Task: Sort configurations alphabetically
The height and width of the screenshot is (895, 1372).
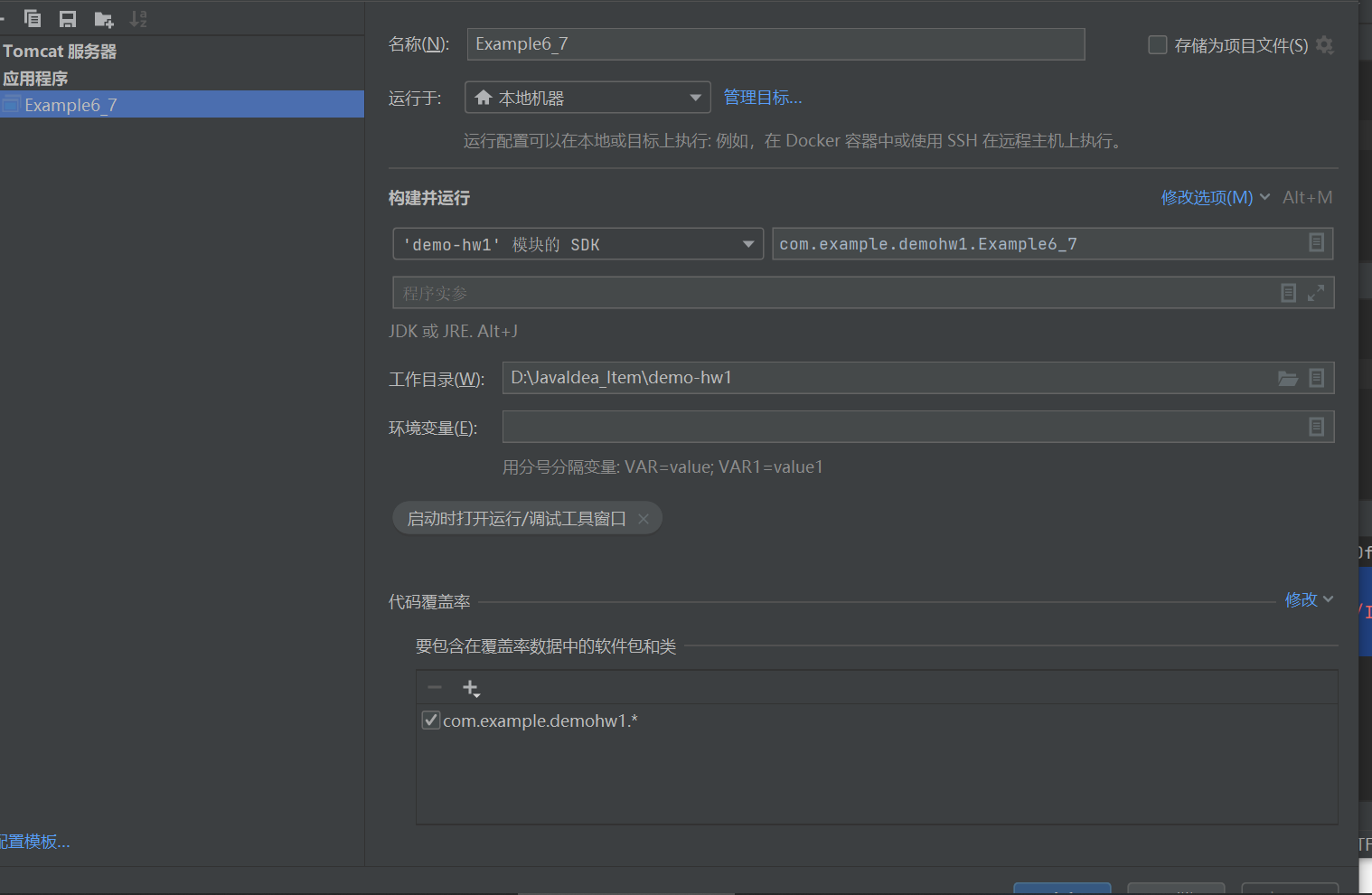Action: [x=137, y=18]
